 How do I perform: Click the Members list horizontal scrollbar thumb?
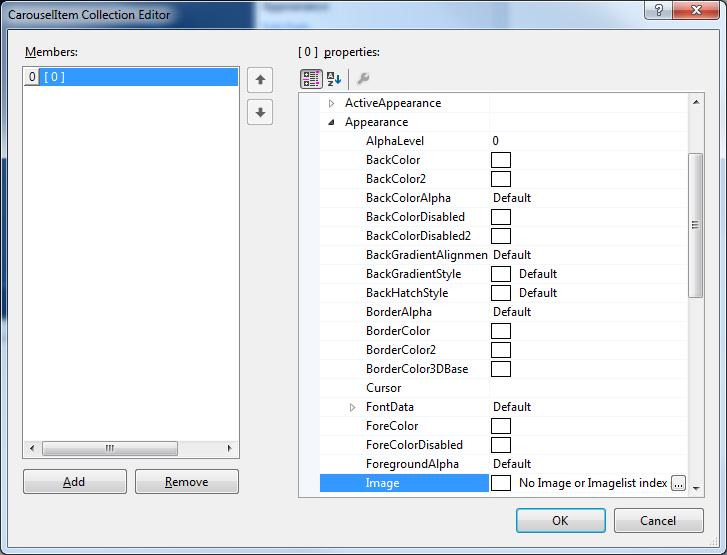(110, 448)
